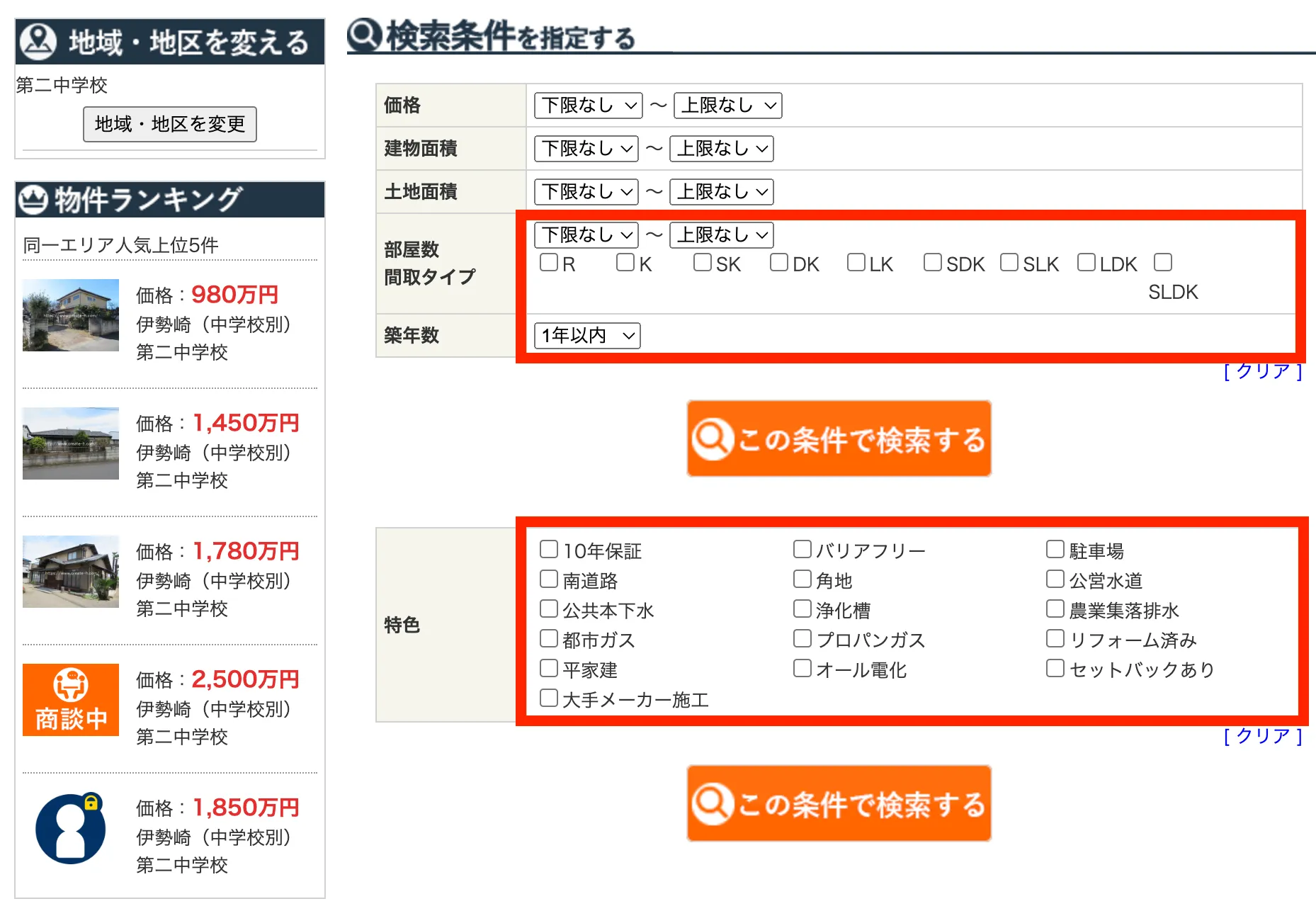Image resolution: width=1316 pixels, height=911 pixels.
Task: Enable the 都市ガス checkbox
Action: 548,638
